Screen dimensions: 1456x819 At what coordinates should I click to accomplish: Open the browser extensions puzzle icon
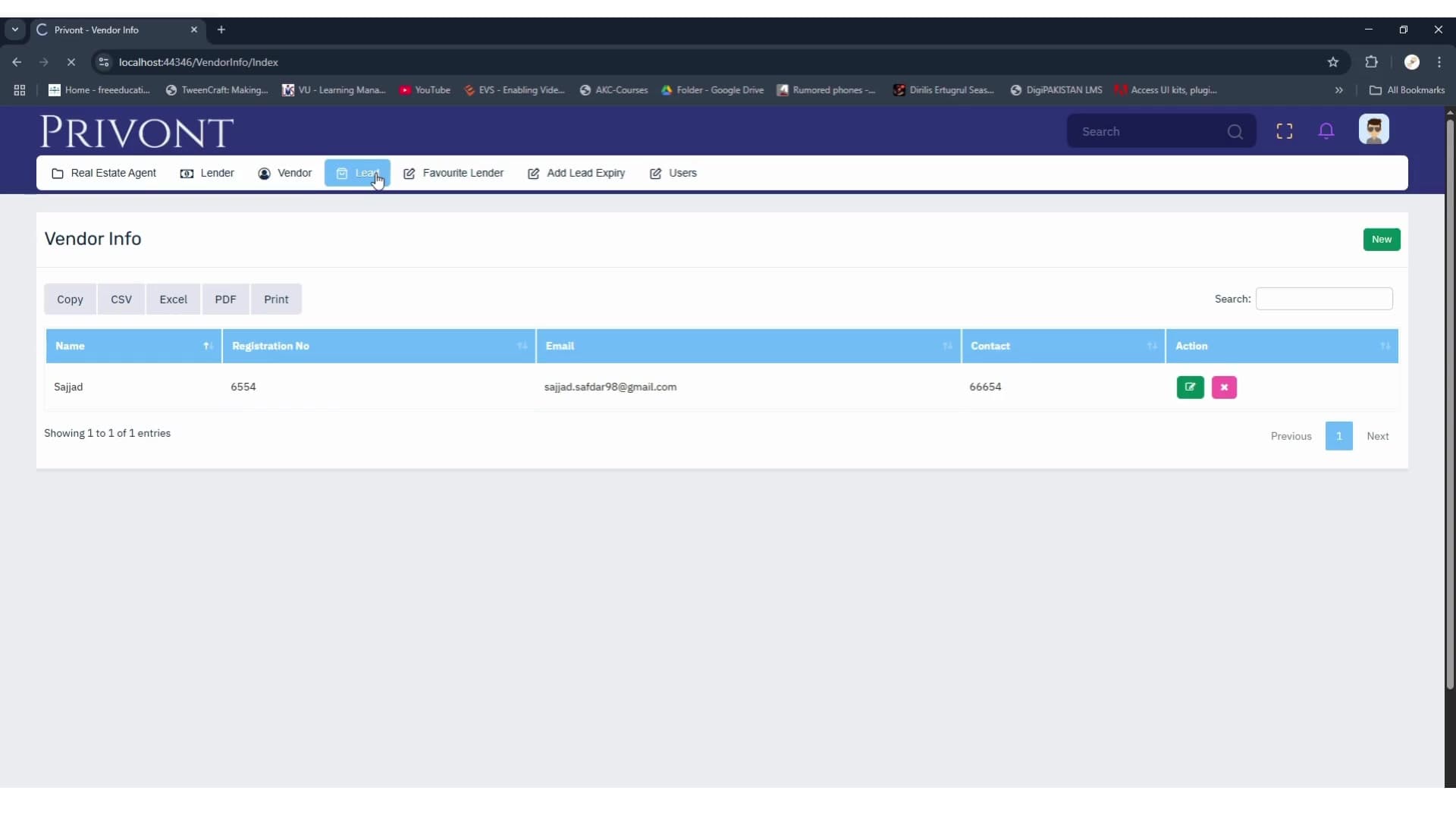(x=1371, y=62)
